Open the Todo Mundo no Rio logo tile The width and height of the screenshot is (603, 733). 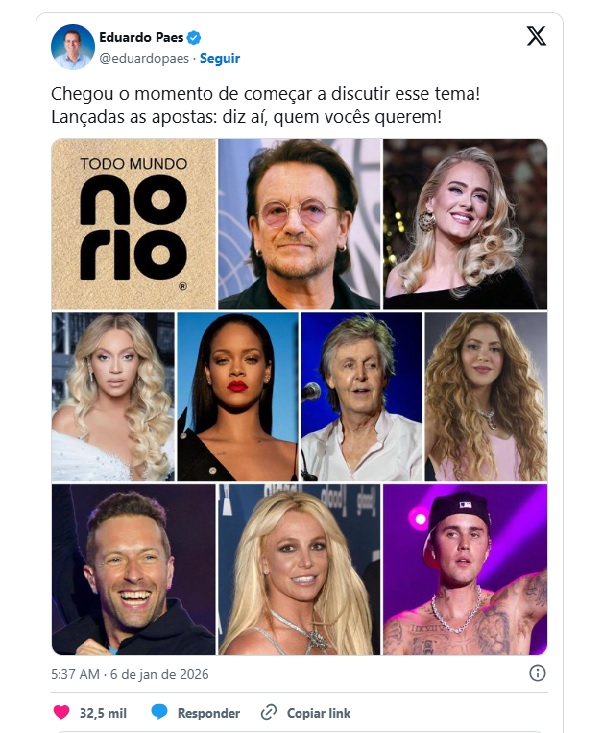pos(134,224)
